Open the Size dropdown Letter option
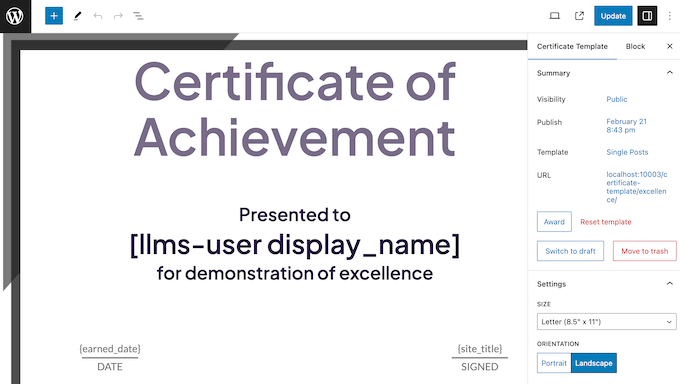This screenshot has width=680, height=384. click(x=606, y=322)
